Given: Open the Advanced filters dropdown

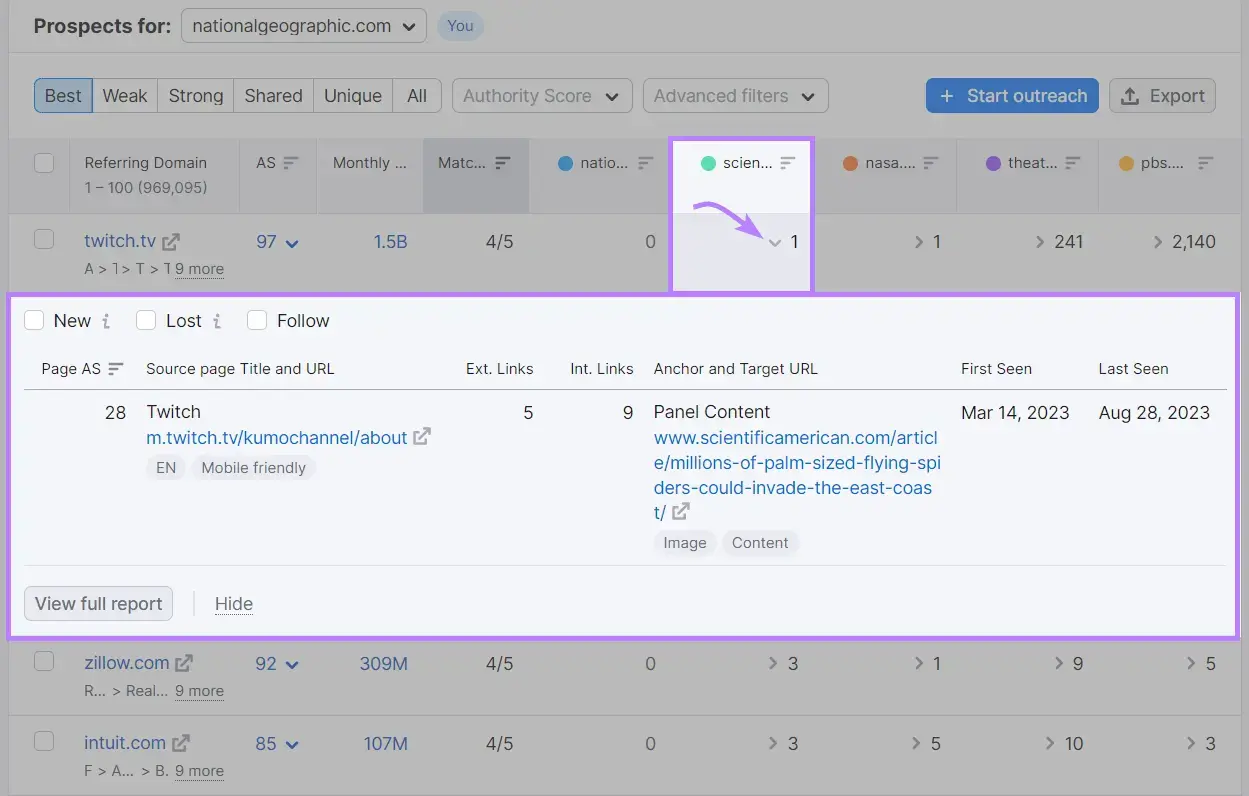Looking at the screenshot, I should click(x=735, y=96).
